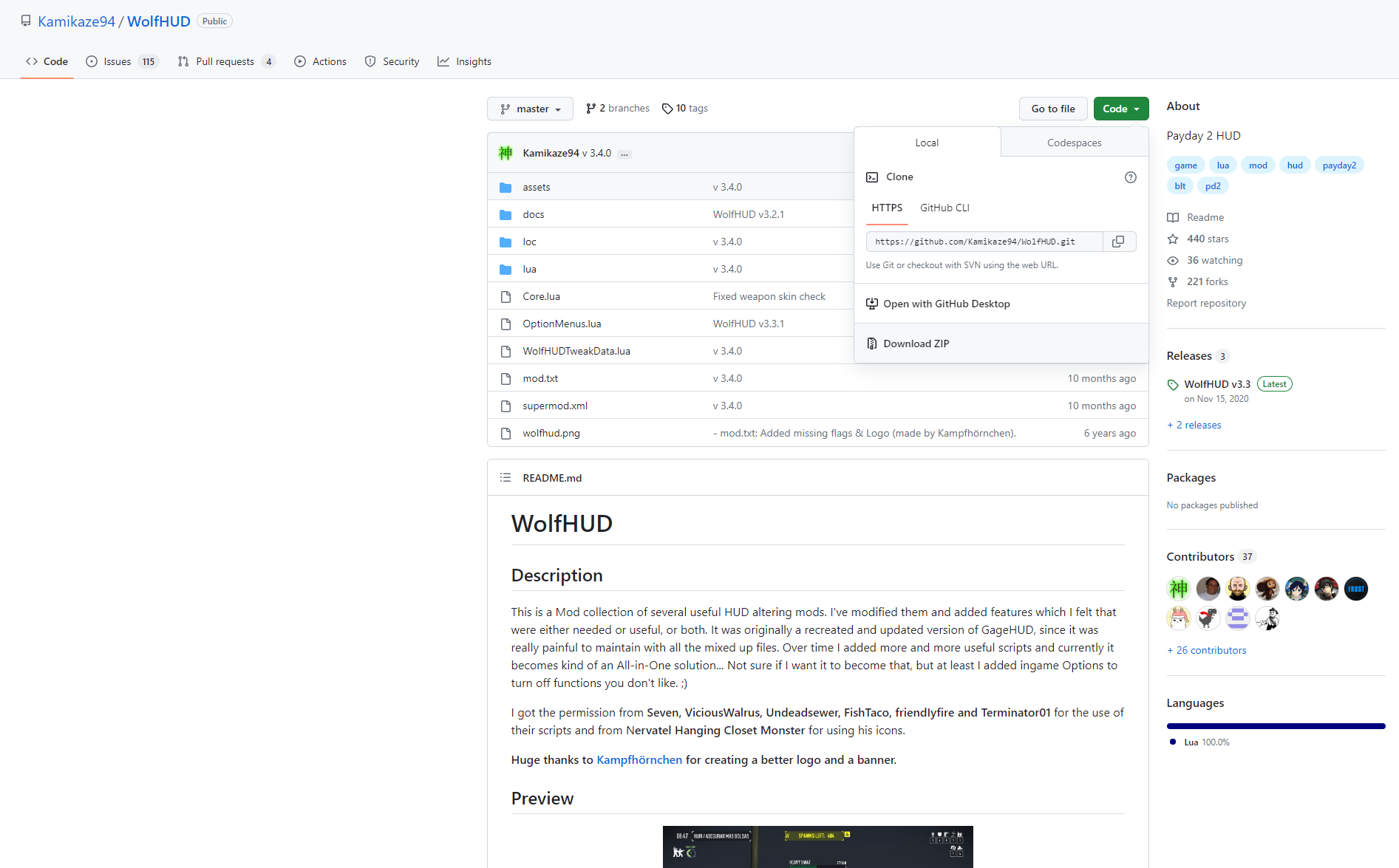View the 2 branches link
Image resolution: width=1399 pixels, height=868 pixels.
coord(618,108)
